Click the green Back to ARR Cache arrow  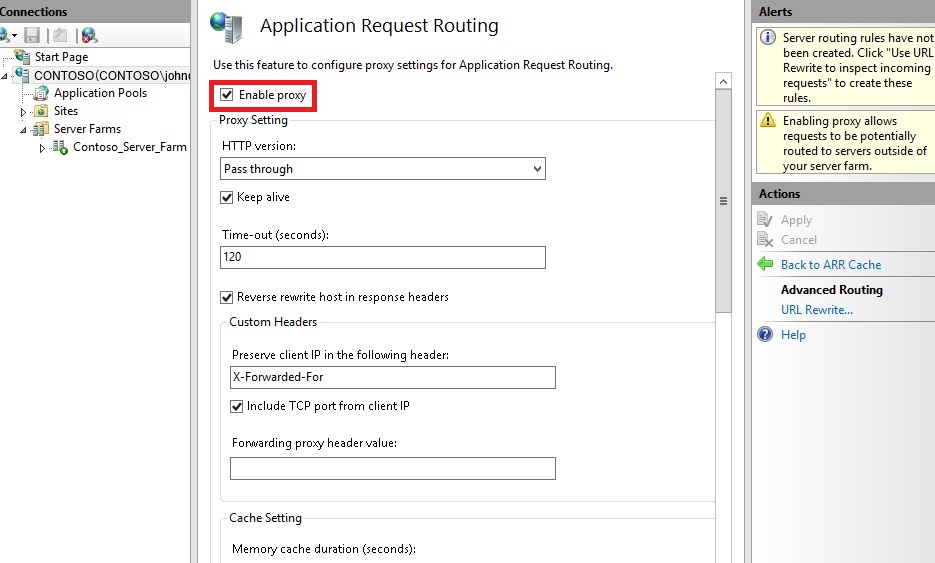pyautogui.click(x=765, y=264)
